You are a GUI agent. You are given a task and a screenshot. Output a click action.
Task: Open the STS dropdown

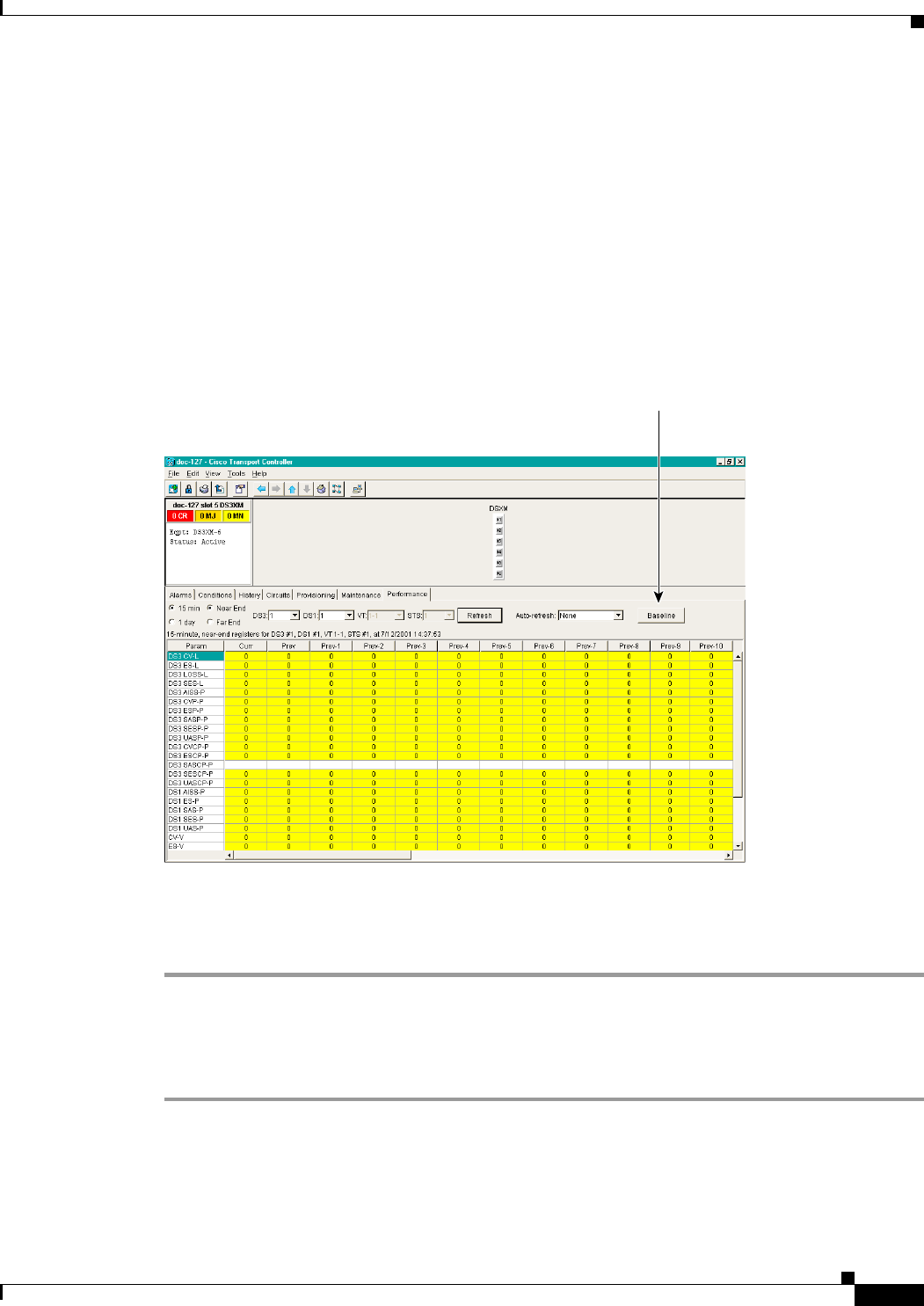point(439,616)
